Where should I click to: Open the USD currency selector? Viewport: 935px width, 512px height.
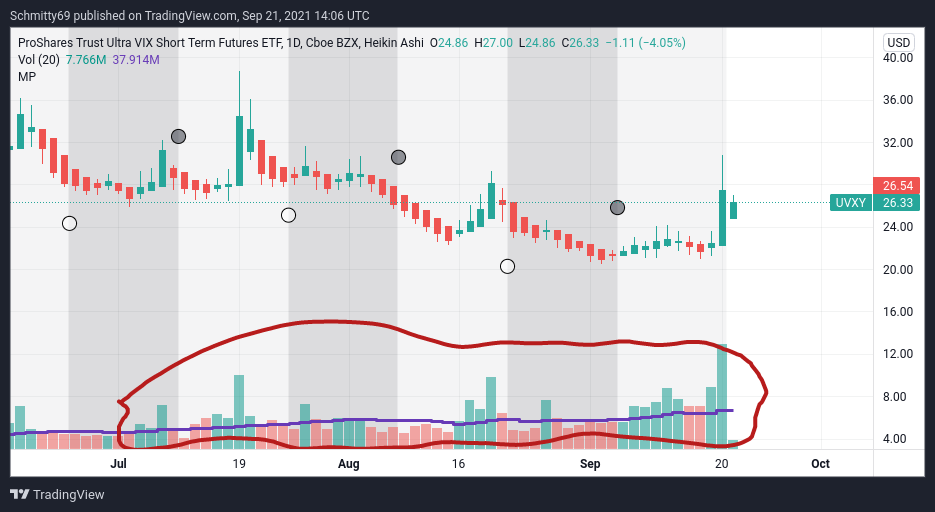point(899,42)
